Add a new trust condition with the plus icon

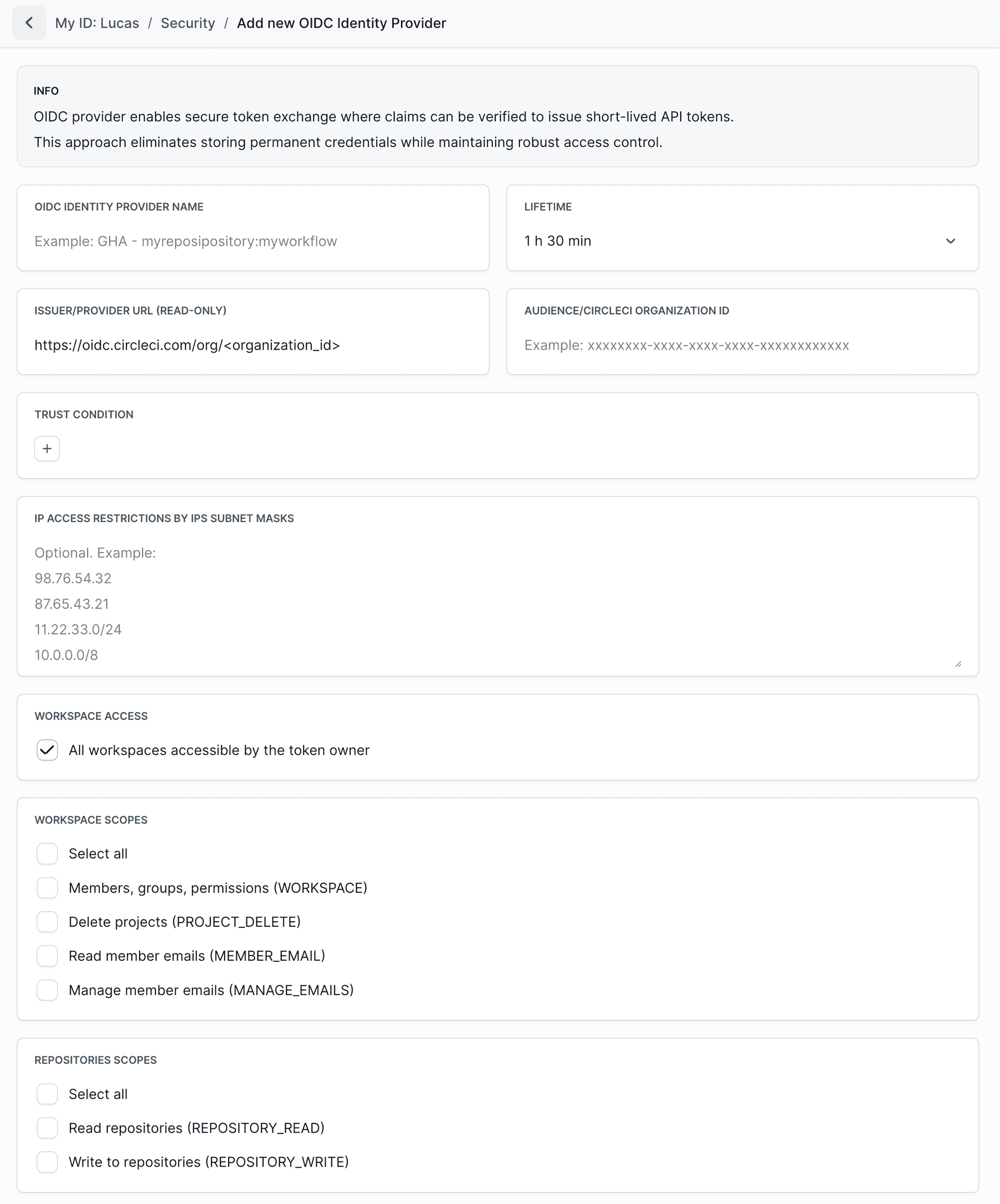[47, 449]
